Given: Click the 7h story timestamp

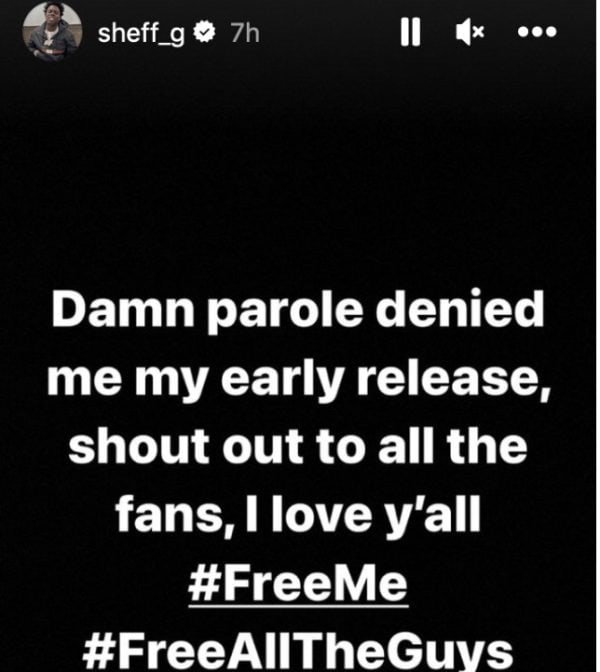Looking at the screenshot, I should [245, 33].
